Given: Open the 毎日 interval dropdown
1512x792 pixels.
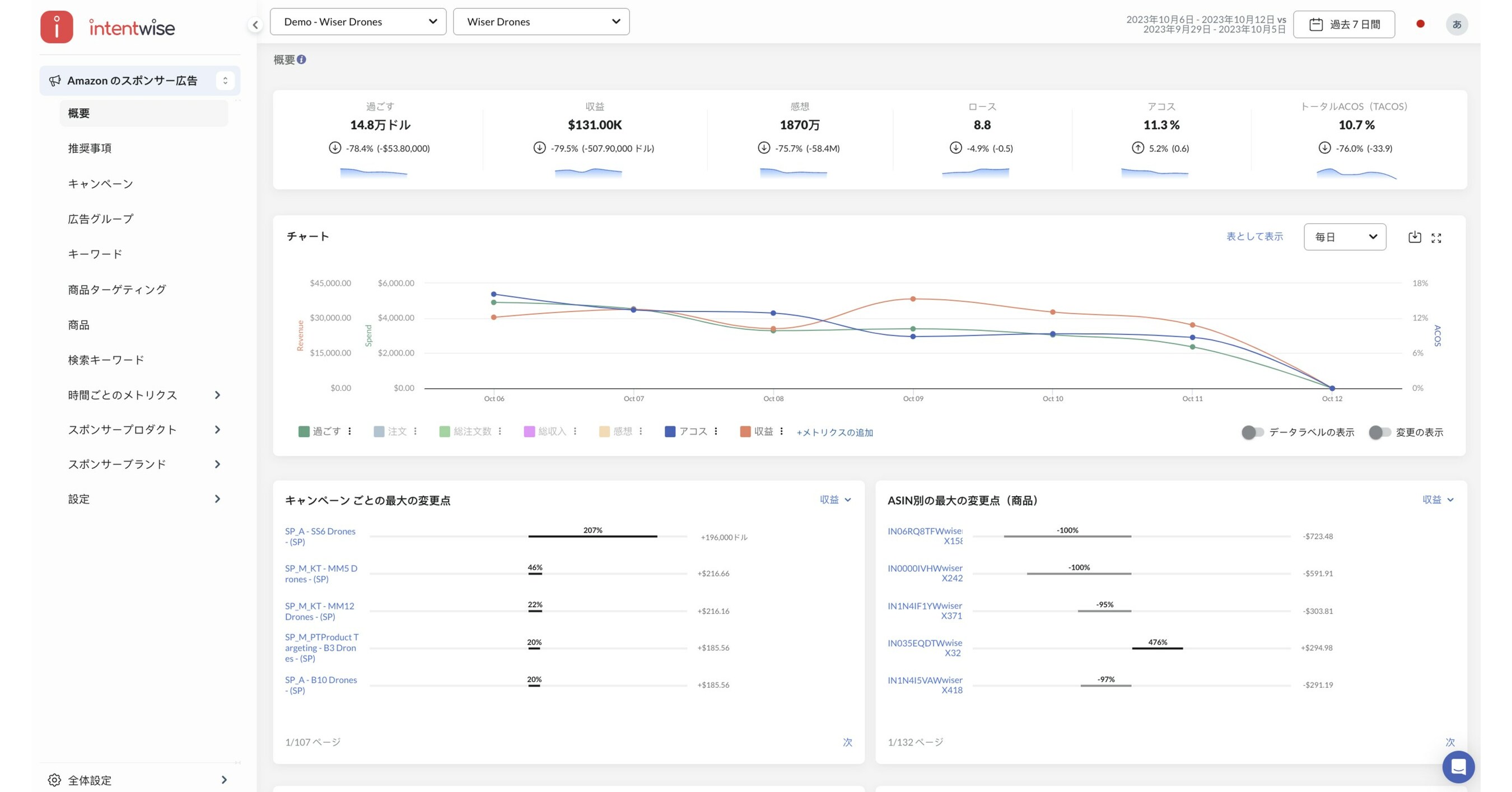Looking at the screenshot, I should (1345, 236).
